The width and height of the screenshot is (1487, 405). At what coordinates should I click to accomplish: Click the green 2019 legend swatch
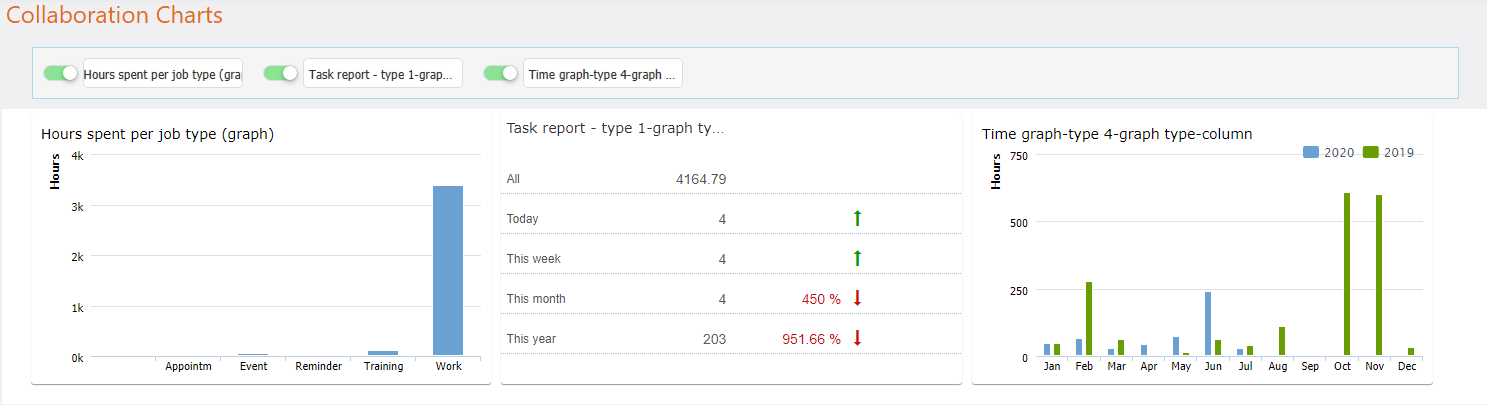coord(1371,152)
